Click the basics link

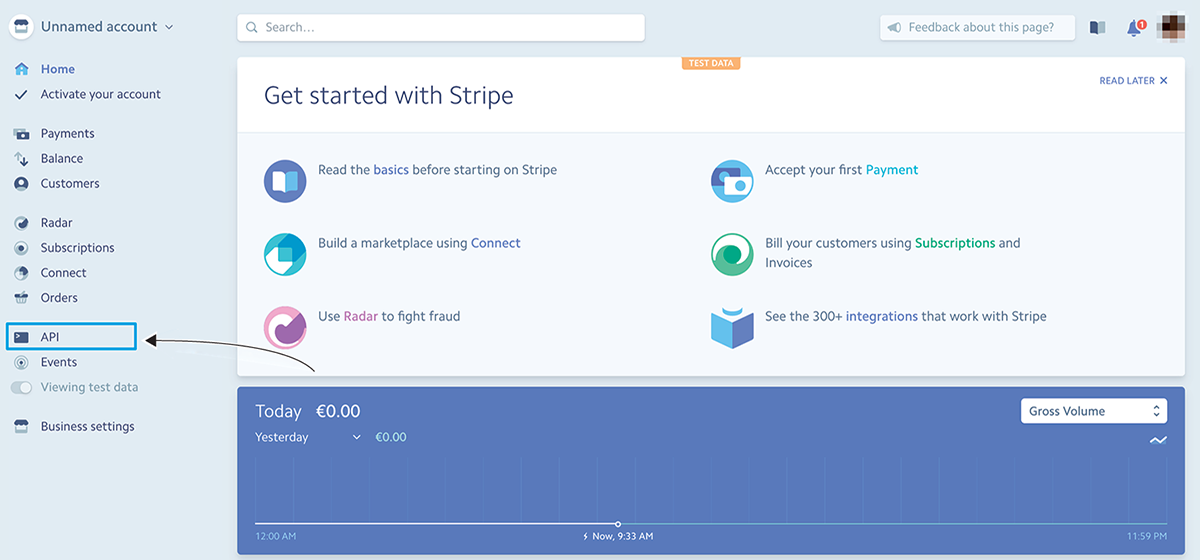tap(391, 170)
